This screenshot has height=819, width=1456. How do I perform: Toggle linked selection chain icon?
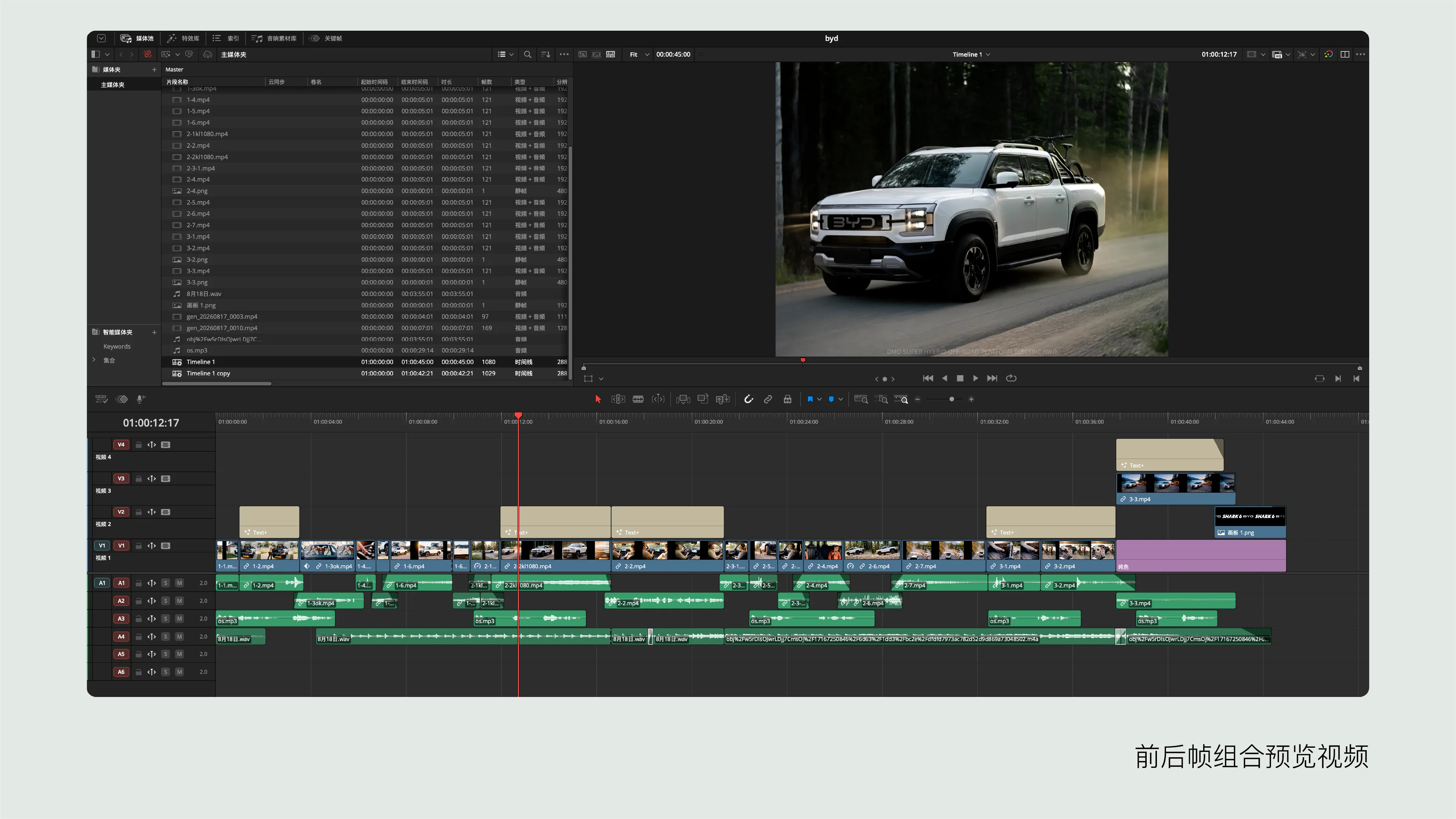[x=768, y=399]
